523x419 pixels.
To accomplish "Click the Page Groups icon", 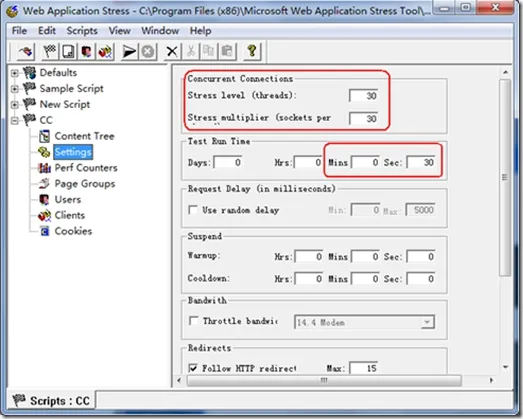I will (44, 183).
